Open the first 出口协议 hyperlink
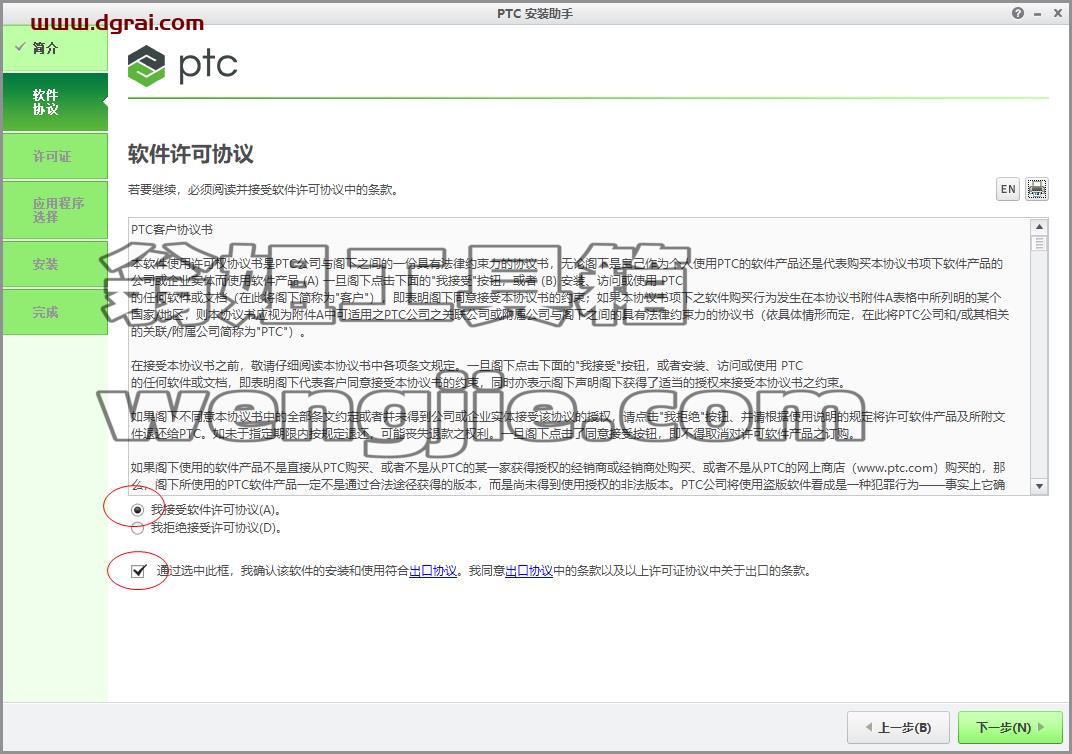The height and width of the screenshot is (754, 1072). tap(433, 571)
